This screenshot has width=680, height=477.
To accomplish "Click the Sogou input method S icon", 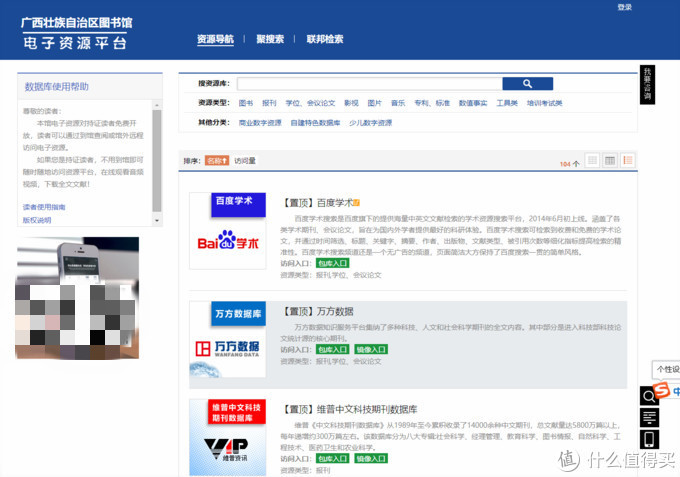I will [x=662, y=389].
